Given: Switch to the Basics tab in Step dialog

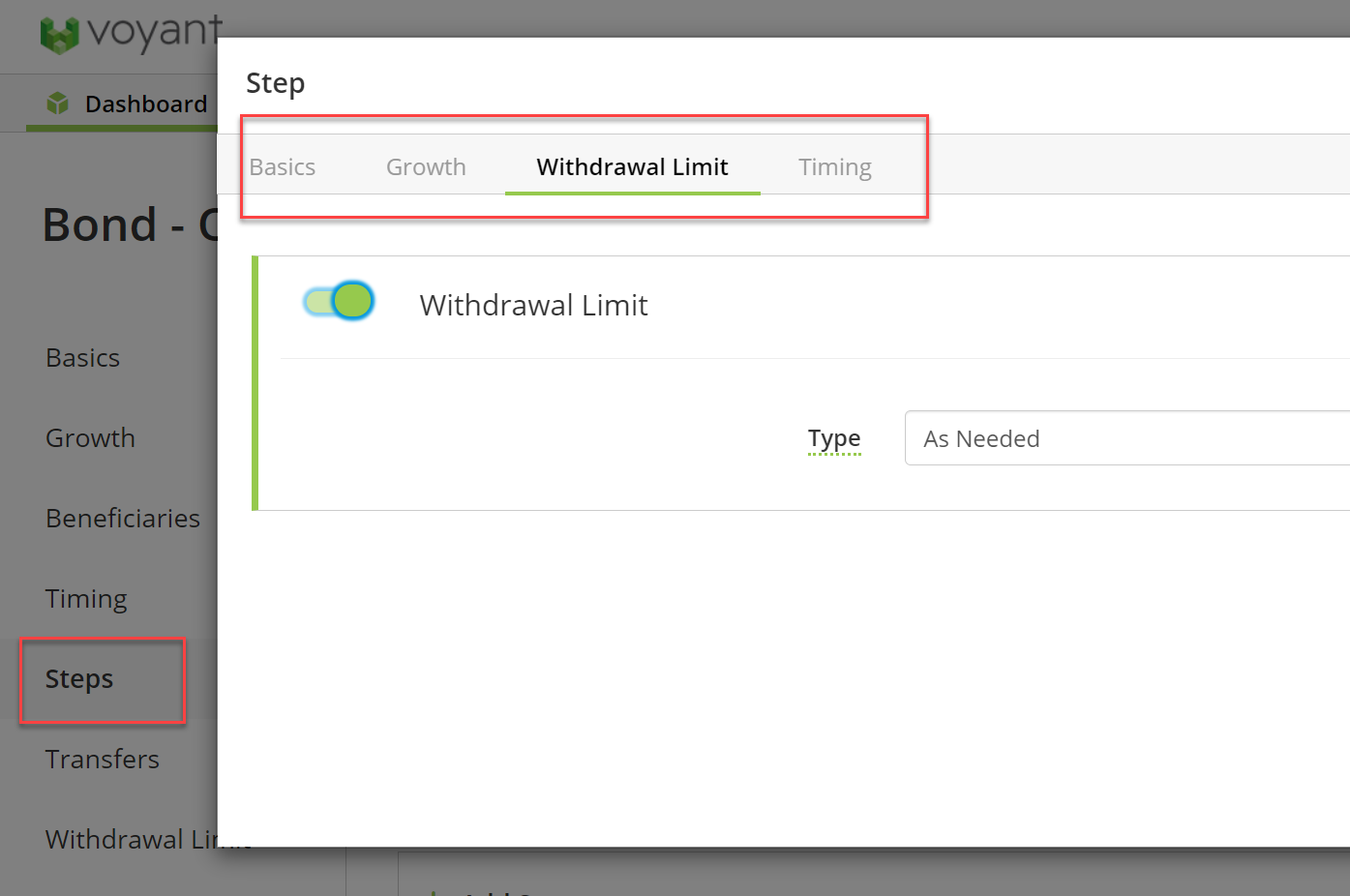Looking at the screenshot, I should tap(283, 166).
